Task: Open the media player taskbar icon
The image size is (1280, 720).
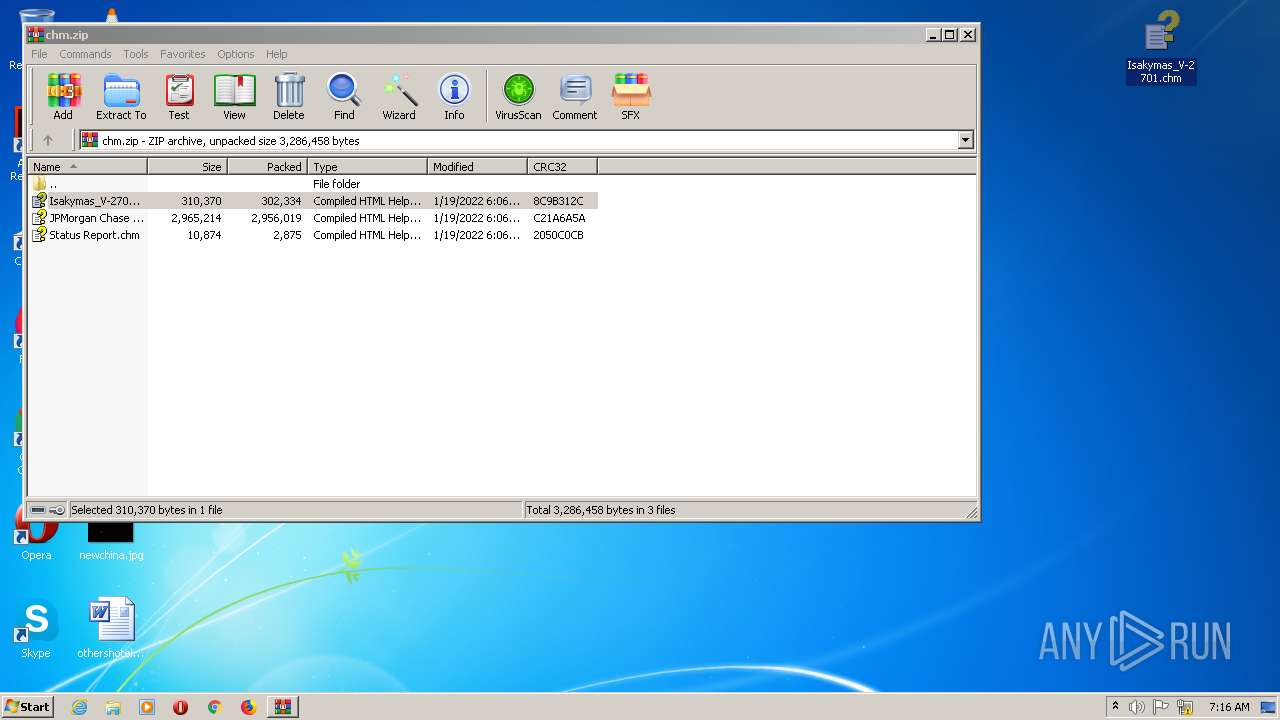Action: (147, 707)
